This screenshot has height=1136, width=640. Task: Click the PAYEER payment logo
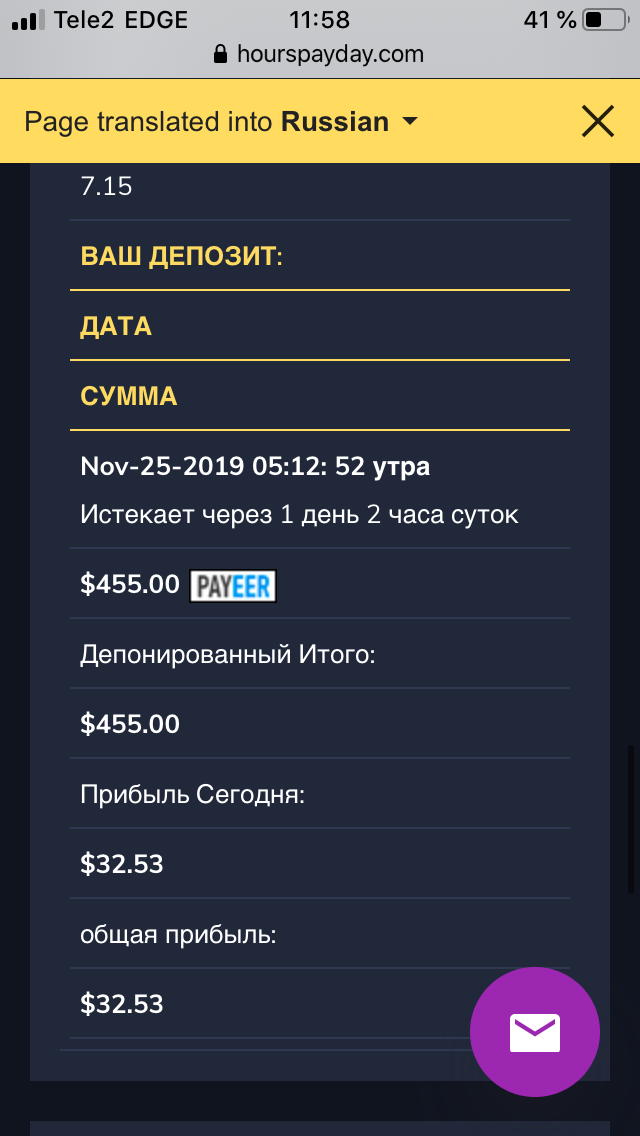pos(232,585)
